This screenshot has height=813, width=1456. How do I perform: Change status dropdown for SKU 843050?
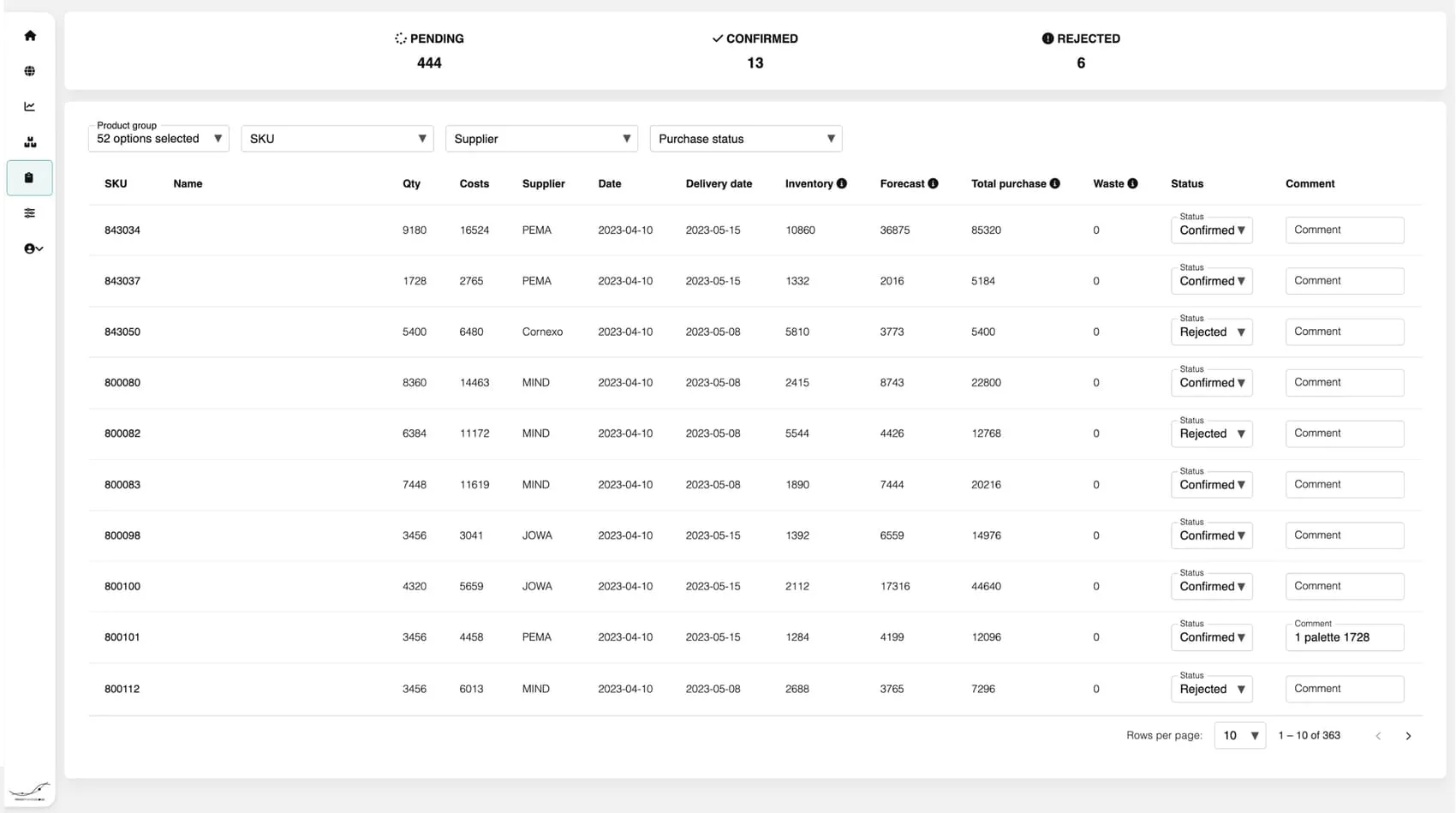(1211, 332)
